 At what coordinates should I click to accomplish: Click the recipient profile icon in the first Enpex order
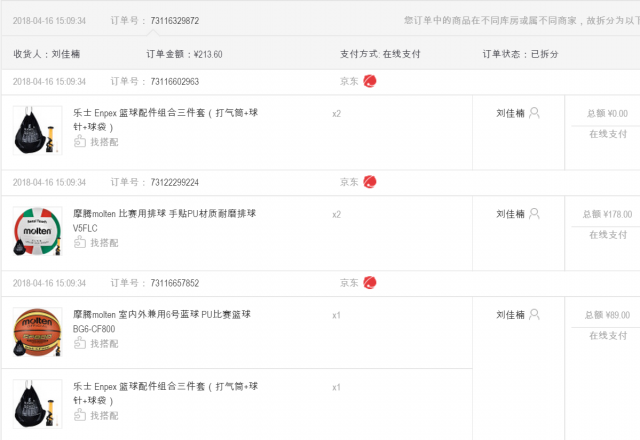(534, 113)
